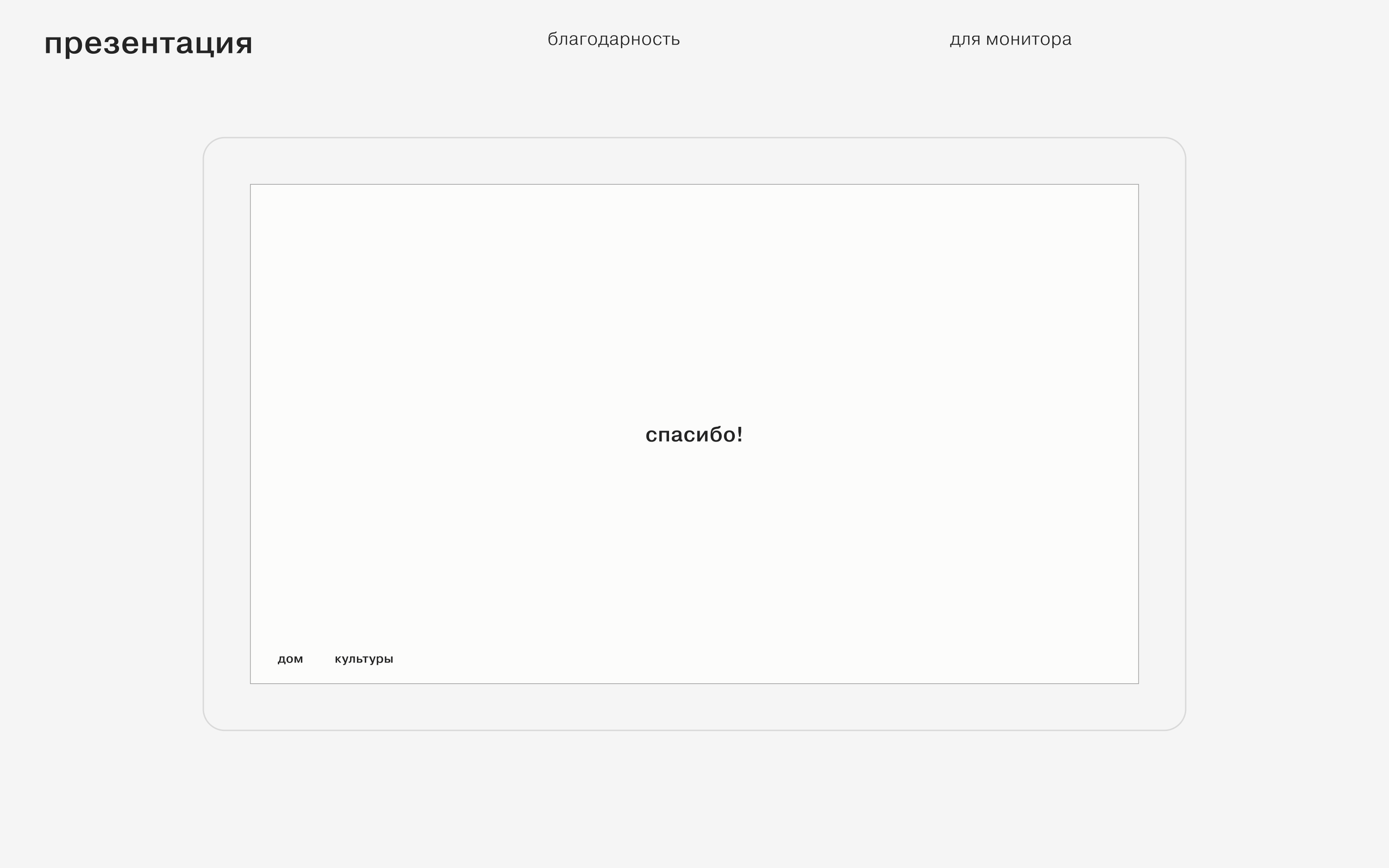Click the word "культуры" in slide footer
Screen dimensions: 1389x868
click(x=364, y=659)
